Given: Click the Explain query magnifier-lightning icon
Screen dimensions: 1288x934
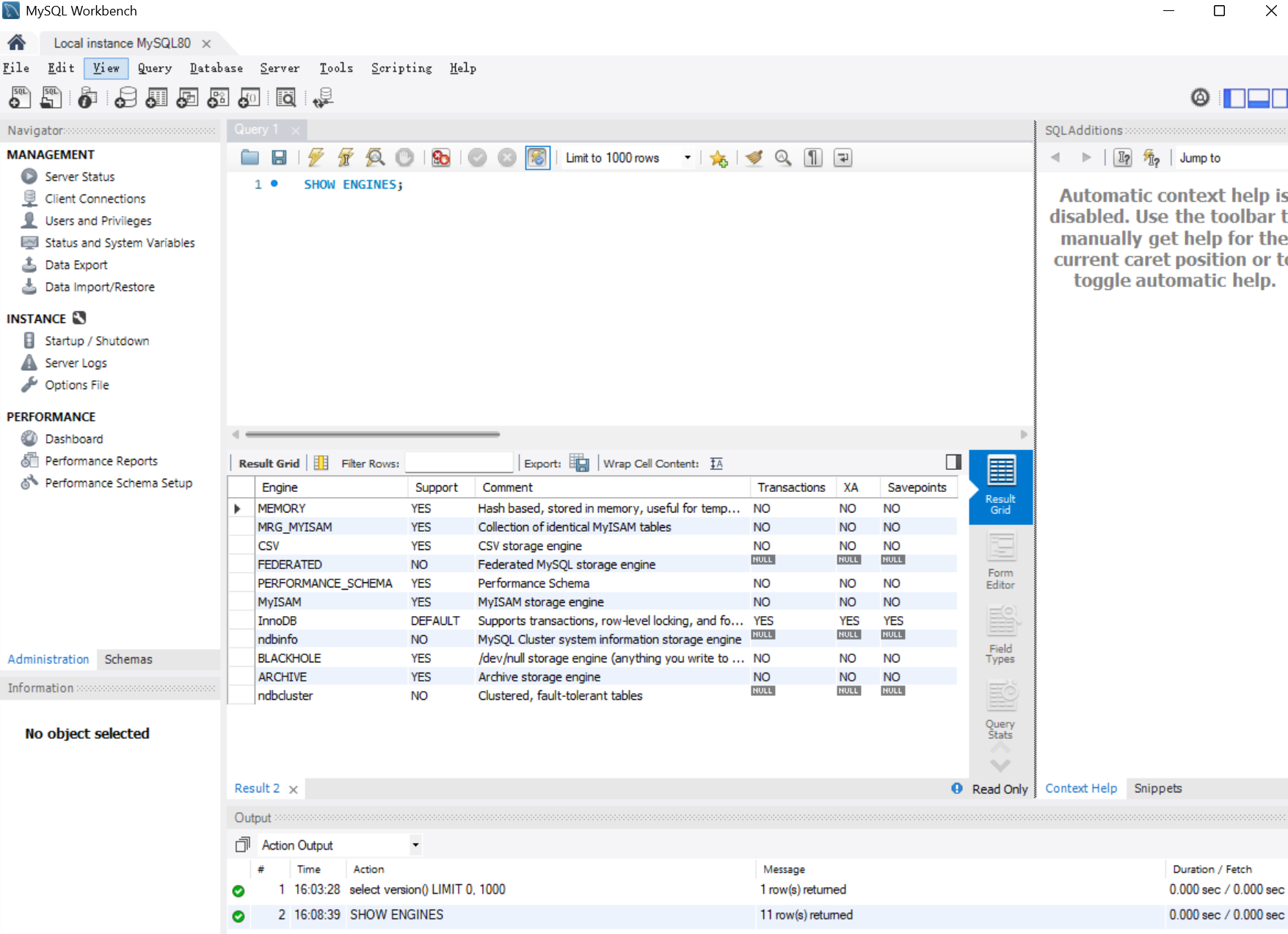Looking at the screenshot, I should [x=375, y=158].
